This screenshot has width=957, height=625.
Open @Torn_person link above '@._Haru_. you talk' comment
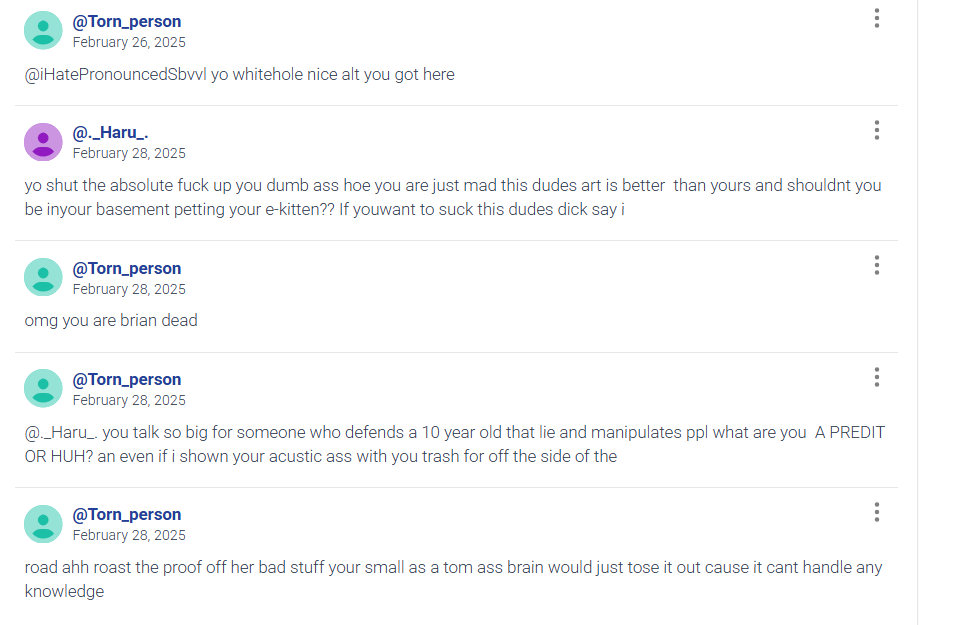click(x=127, y=380)
